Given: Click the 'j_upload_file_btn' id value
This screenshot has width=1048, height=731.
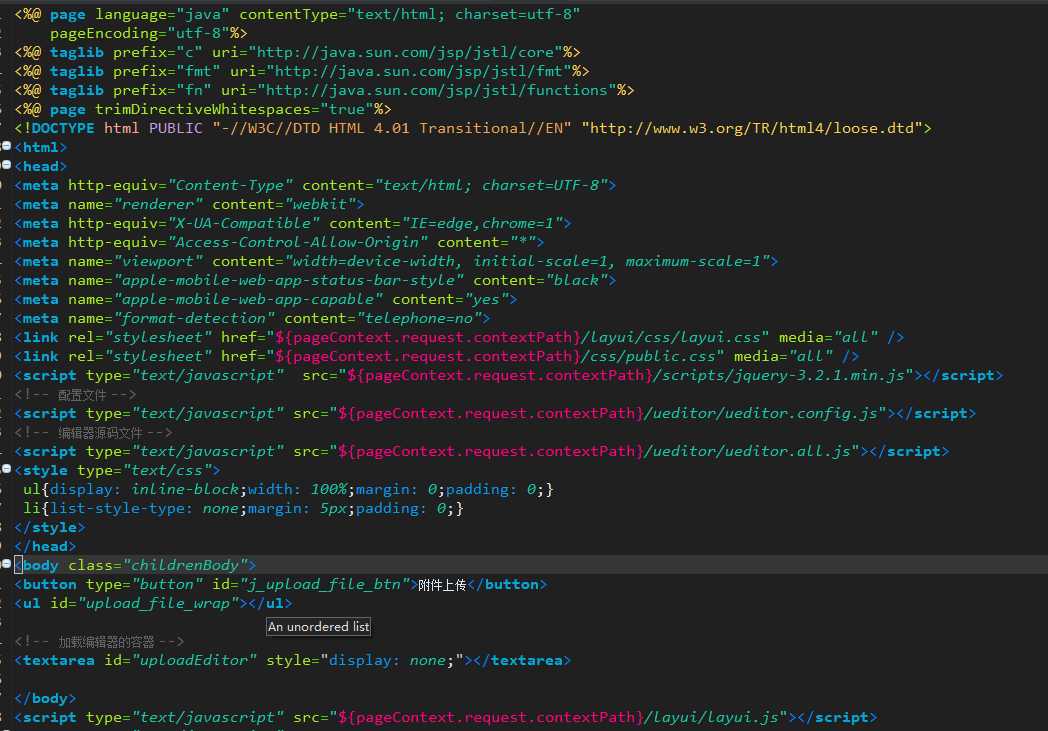Looking at the screenshot, I should coord(324,585).
